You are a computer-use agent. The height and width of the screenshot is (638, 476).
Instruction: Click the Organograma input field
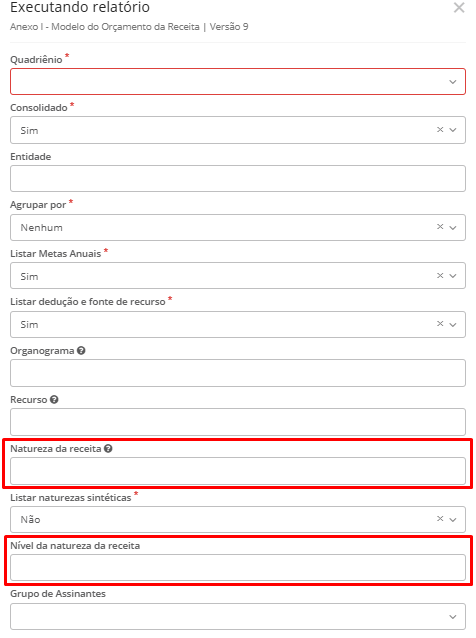pyautogui.click(x=238, y=373)
